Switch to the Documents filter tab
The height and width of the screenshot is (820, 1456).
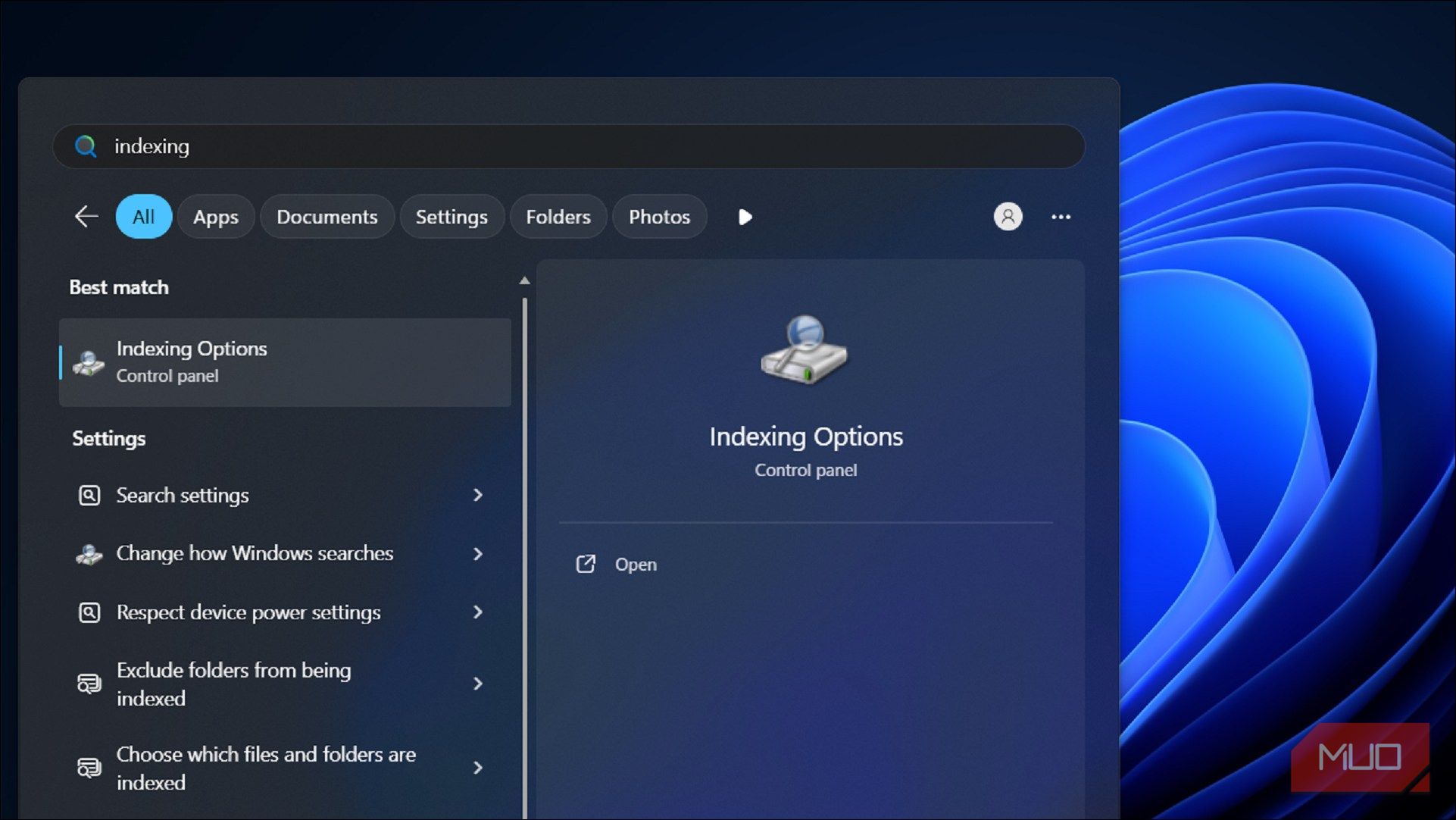tap(327, 217)
